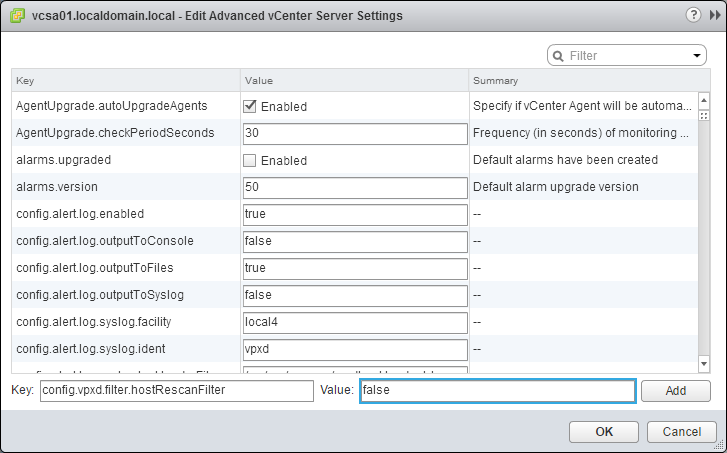Check the alarms.upgraded Enabled checkbox
727x453 pixels.
pyautogui.click(x=249, y=160)
